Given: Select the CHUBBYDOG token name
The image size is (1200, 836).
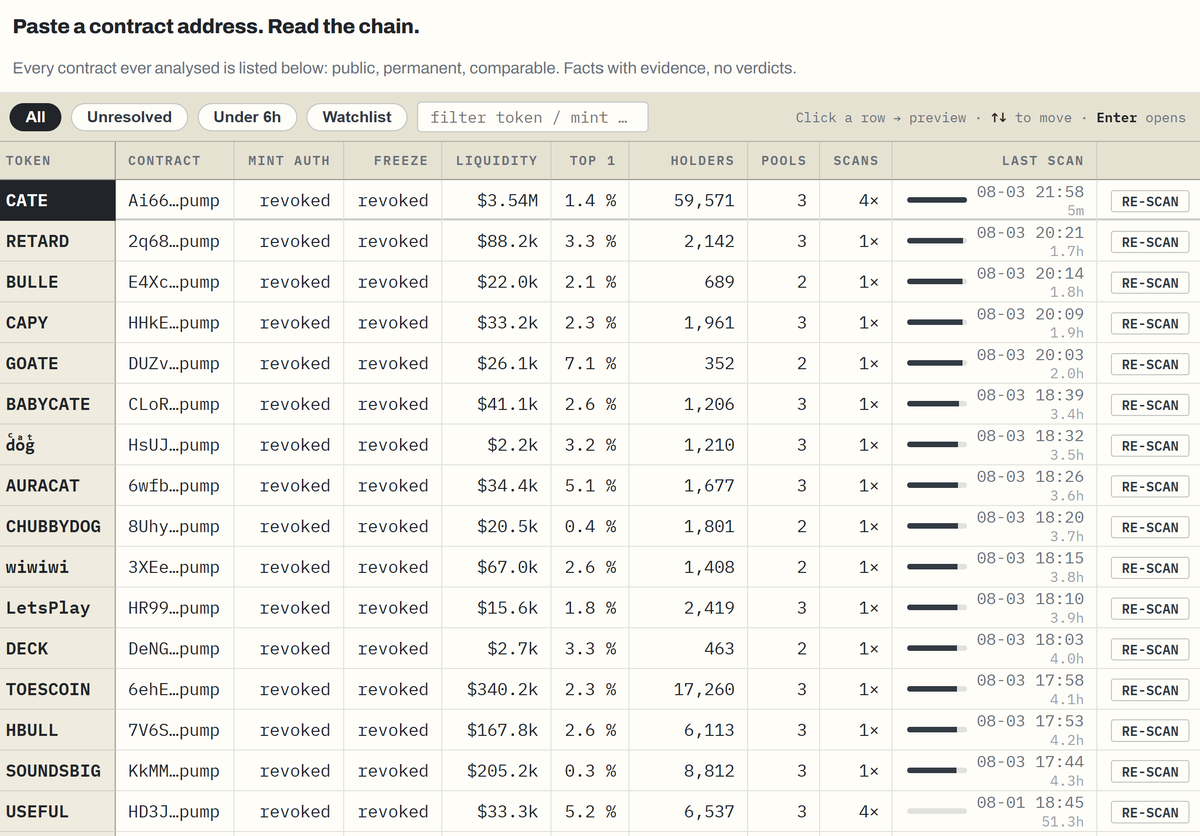Looking at the screenshot, I should pyautogui.click(x=53, y=526).
